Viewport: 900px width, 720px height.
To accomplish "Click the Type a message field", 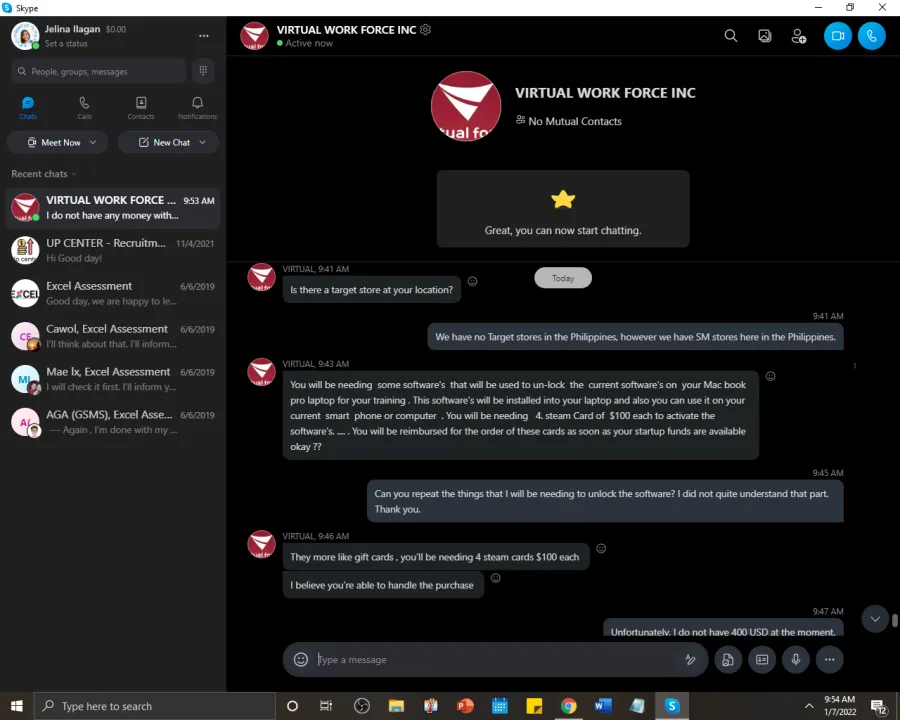I will pyautogui.click(x=496, y=660).
